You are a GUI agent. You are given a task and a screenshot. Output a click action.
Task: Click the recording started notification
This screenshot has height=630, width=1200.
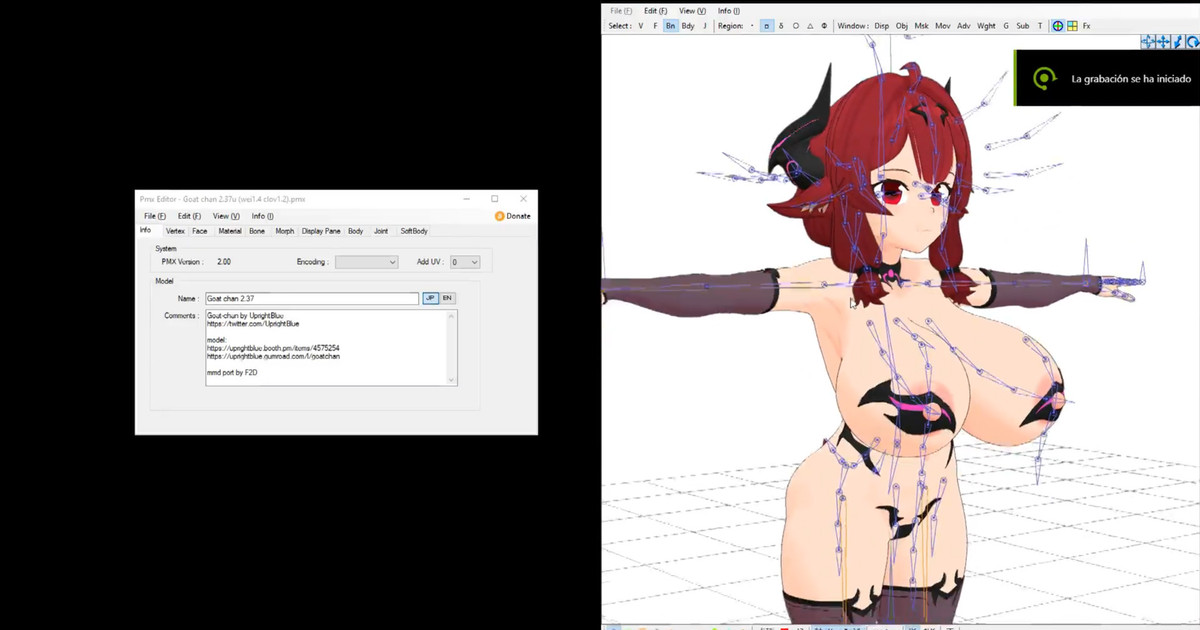click(1107, 78)
